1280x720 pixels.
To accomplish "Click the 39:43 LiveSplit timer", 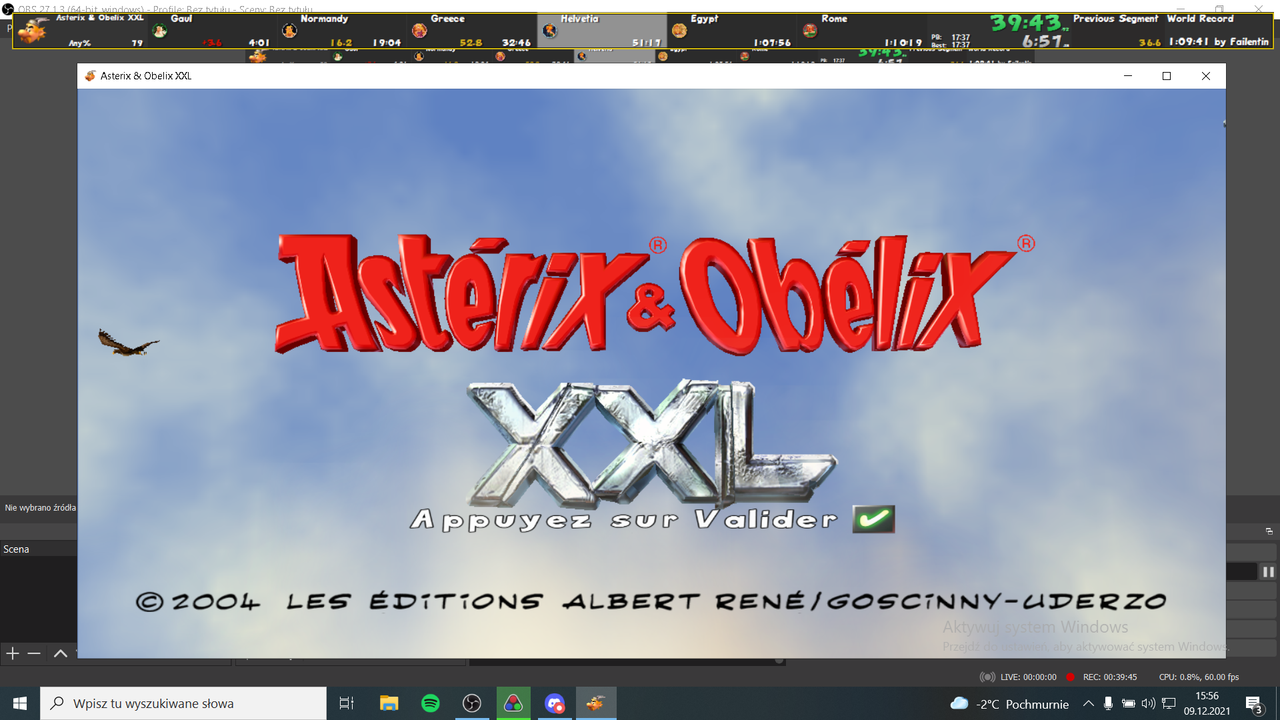I will tap(1027, 22).
